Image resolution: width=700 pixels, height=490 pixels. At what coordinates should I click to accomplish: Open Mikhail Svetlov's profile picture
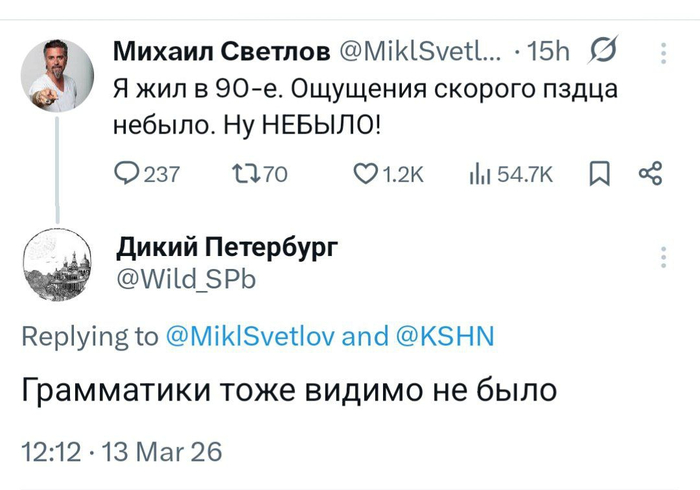pyautogui.click(x=58, y=76)
